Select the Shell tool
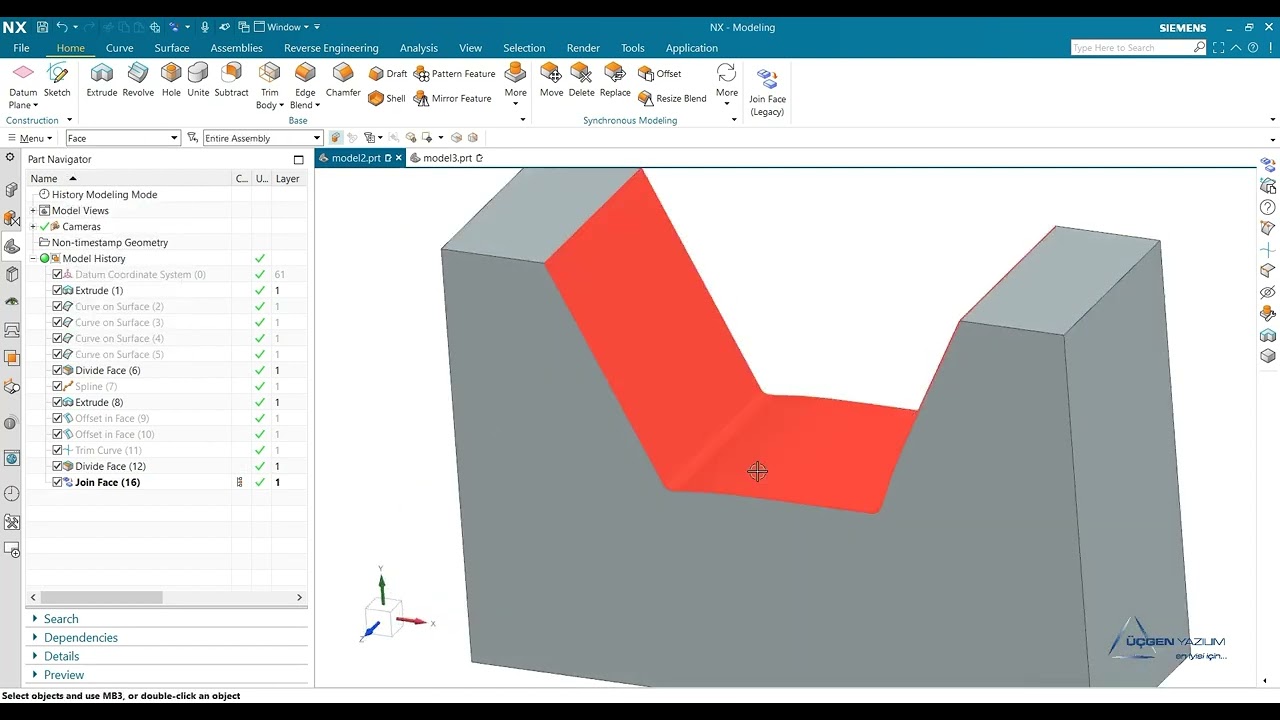This screenshot has height=720, width=1280. click(387, 98)
